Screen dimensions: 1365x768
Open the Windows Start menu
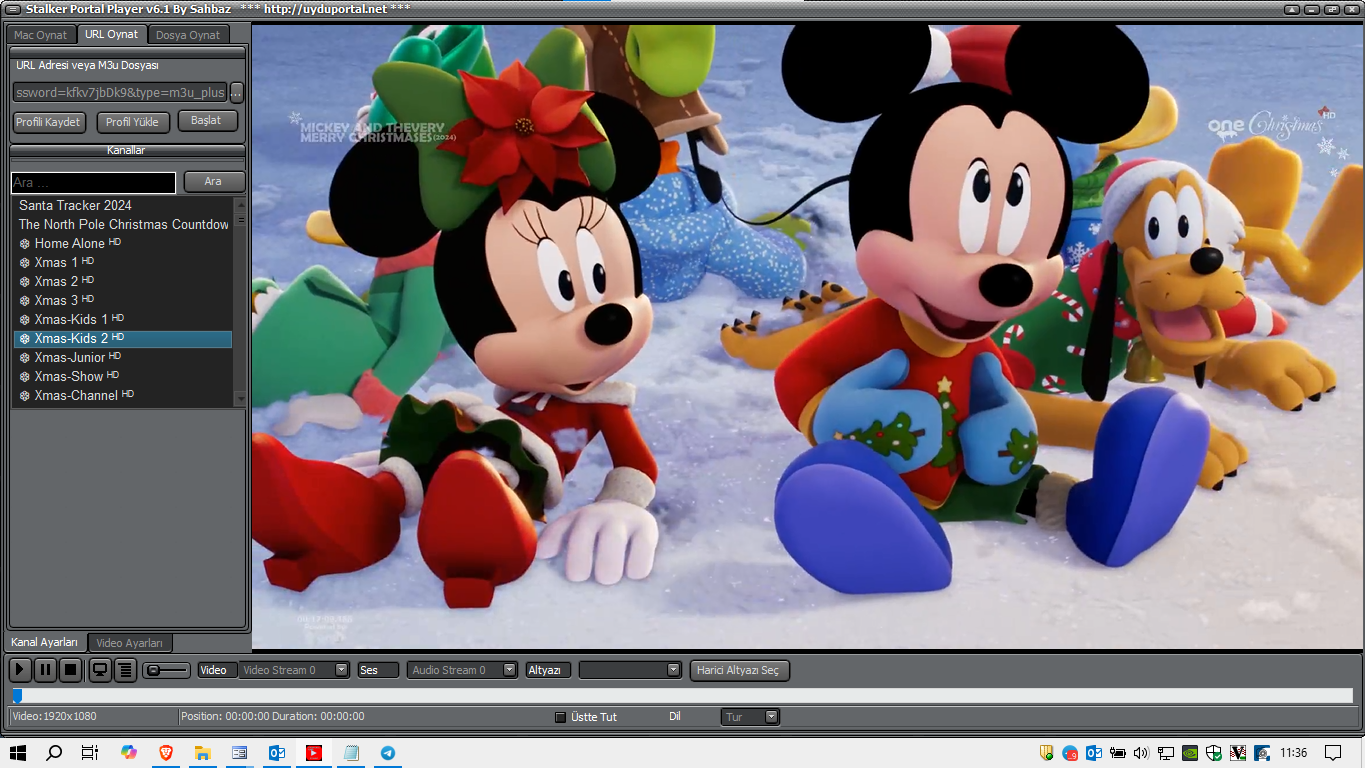[x=17, y=753]
